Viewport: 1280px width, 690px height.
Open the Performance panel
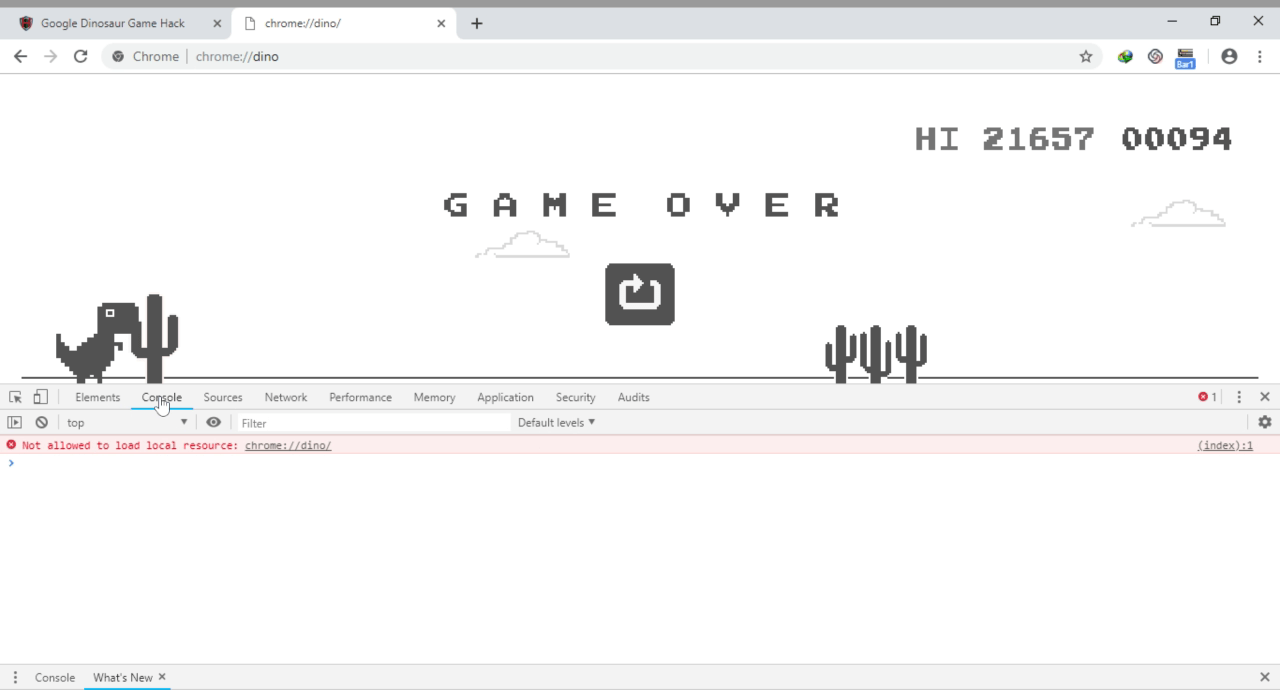tap(360, 397)
